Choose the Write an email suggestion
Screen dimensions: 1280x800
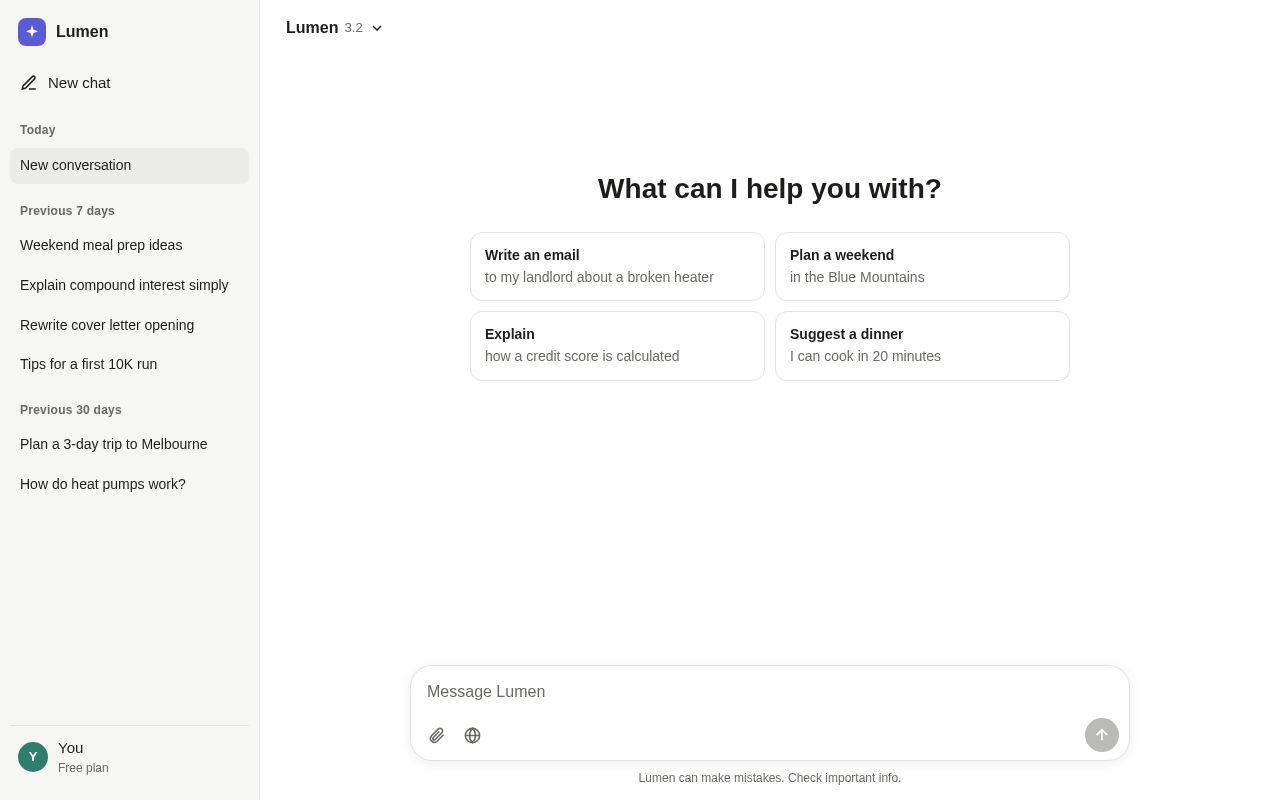(617, 267)
